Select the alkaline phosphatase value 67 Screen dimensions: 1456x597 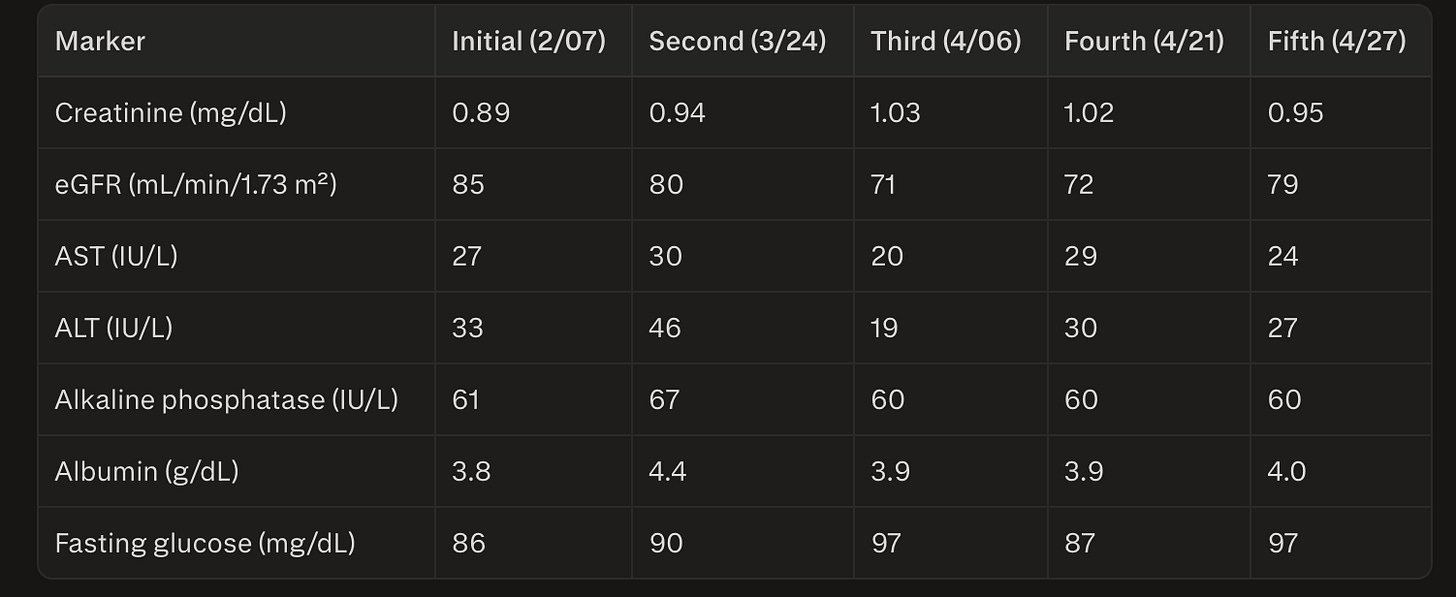tap(664, 400)
